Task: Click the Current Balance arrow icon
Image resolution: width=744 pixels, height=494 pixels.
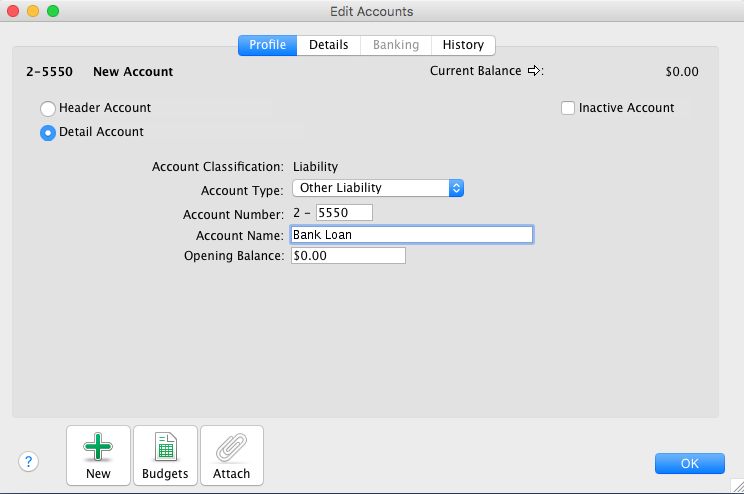Action: pos(534,71)
